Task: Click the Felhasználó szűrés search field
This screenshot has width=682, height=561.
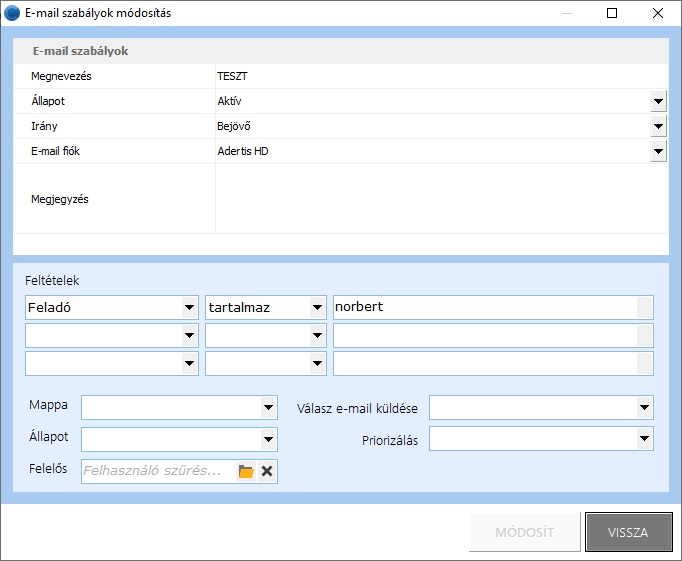Action: click(x=158, y=471)
